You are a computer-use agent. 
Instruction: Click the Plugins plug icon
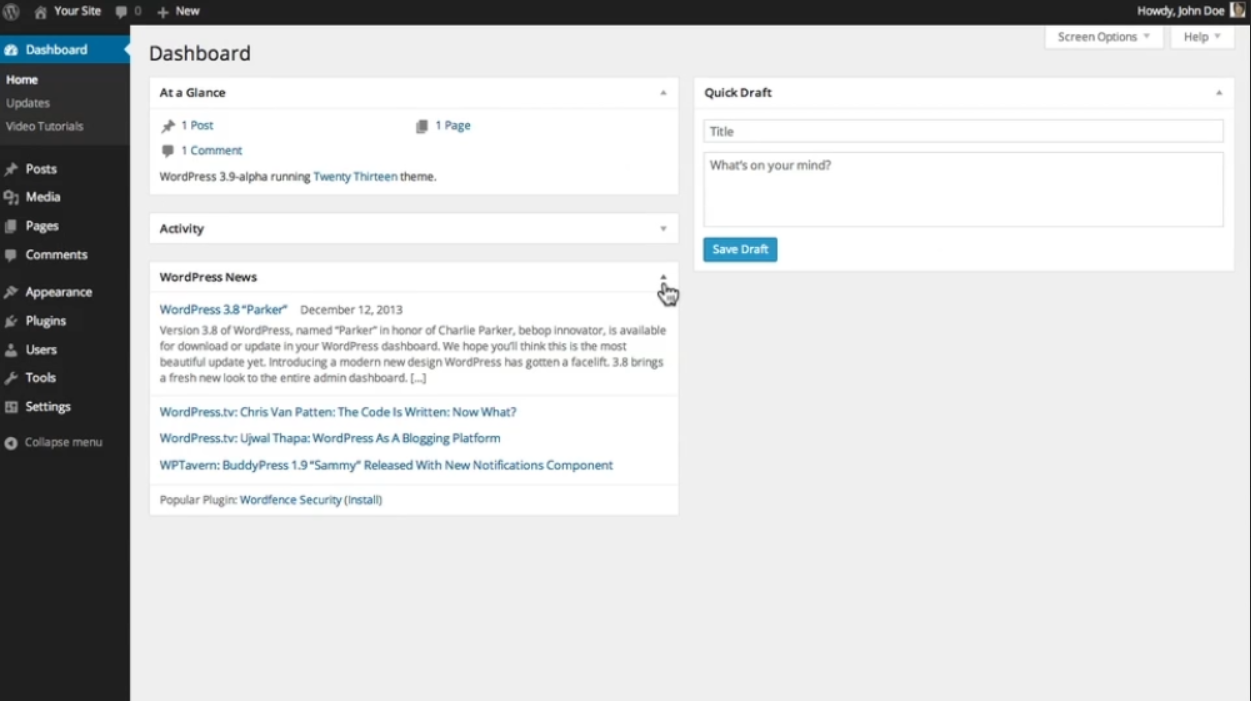(x=11, y=321)
